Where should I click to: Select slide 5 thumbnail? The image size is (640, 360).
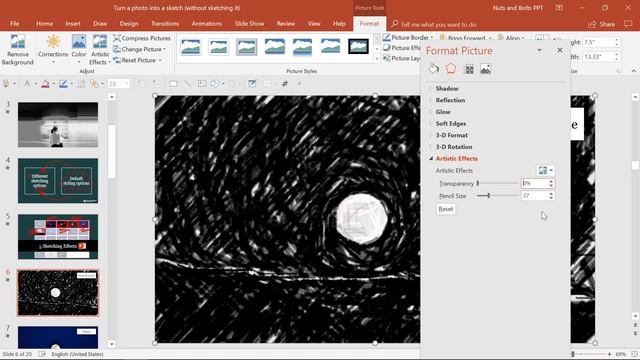click(58, 236)
